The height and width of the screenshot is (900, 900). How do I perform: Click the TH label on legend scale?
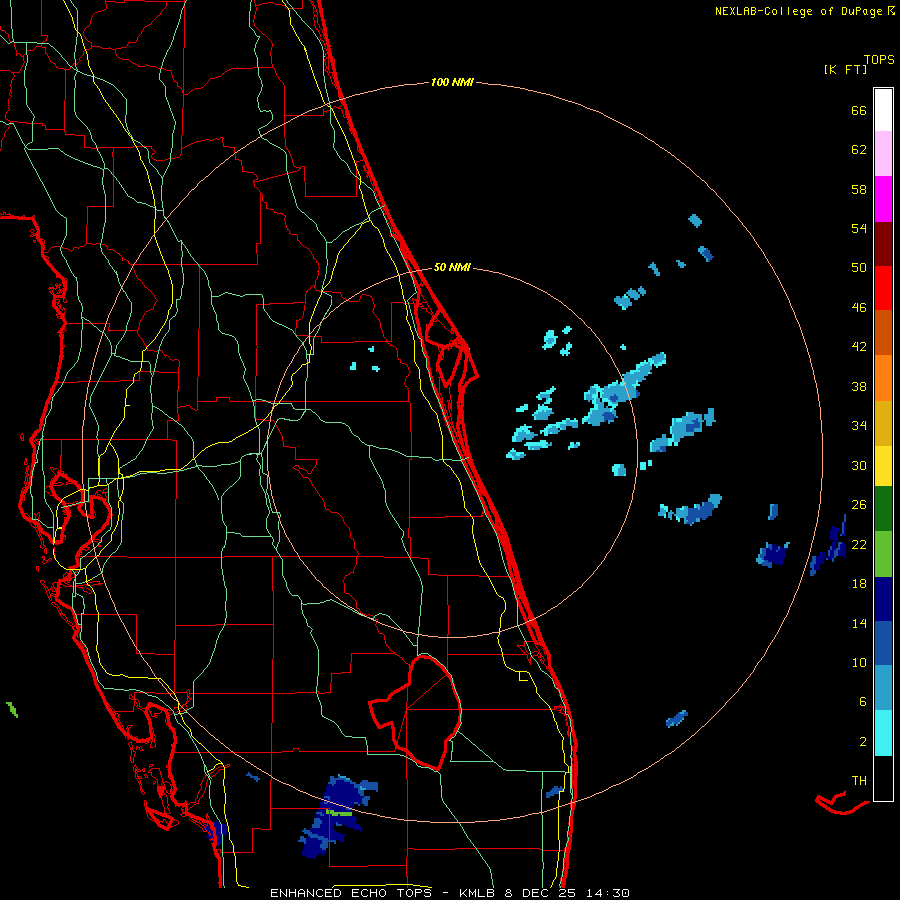tap(859, 781)
